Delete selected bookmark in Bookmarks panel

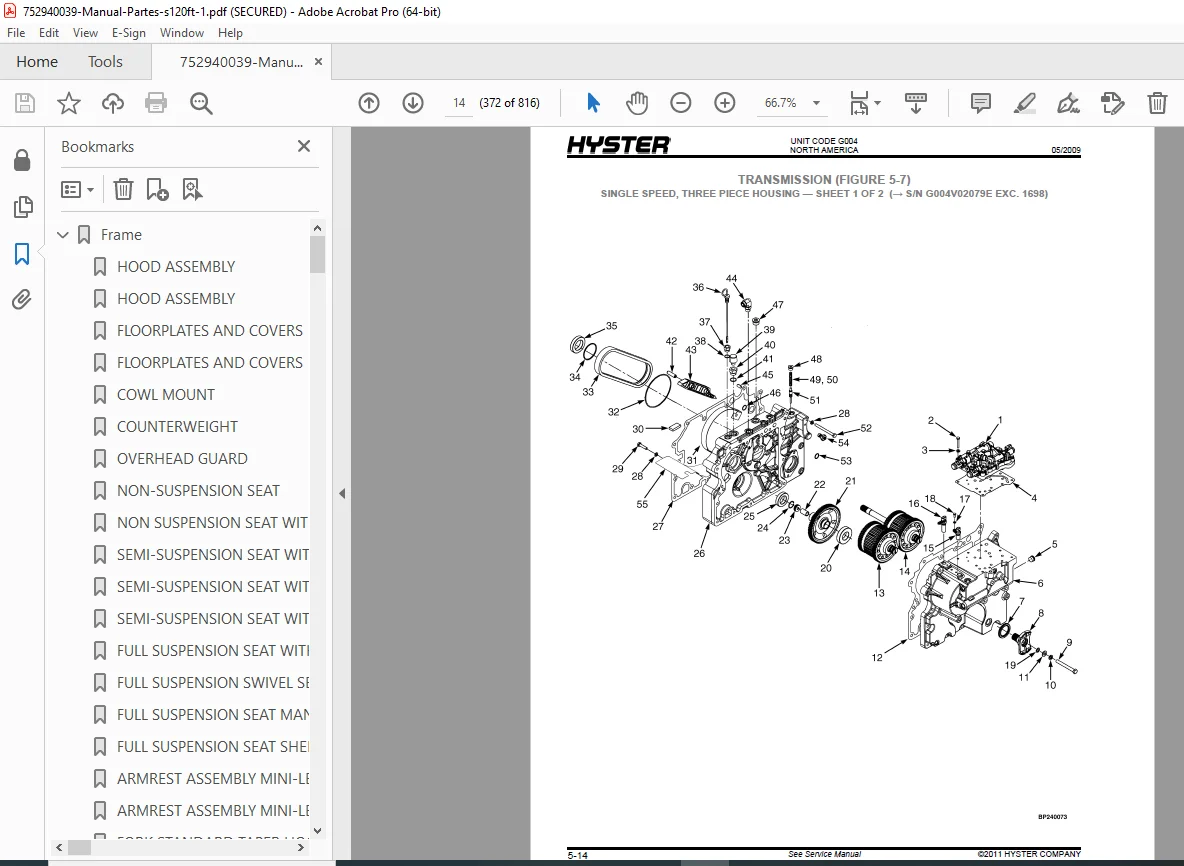click(123, 190)
